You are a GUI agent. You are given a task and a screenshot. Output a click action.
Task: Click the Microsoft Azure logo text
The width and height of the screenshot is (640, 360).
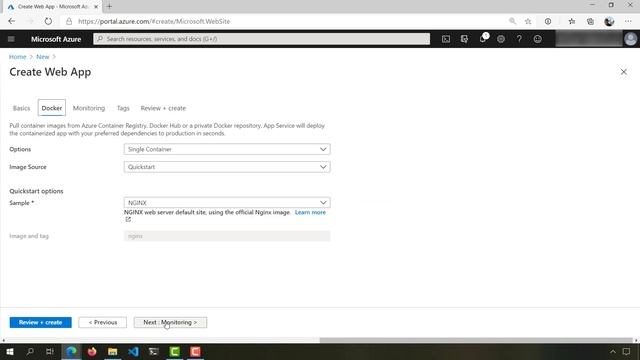tap(56, 39)
